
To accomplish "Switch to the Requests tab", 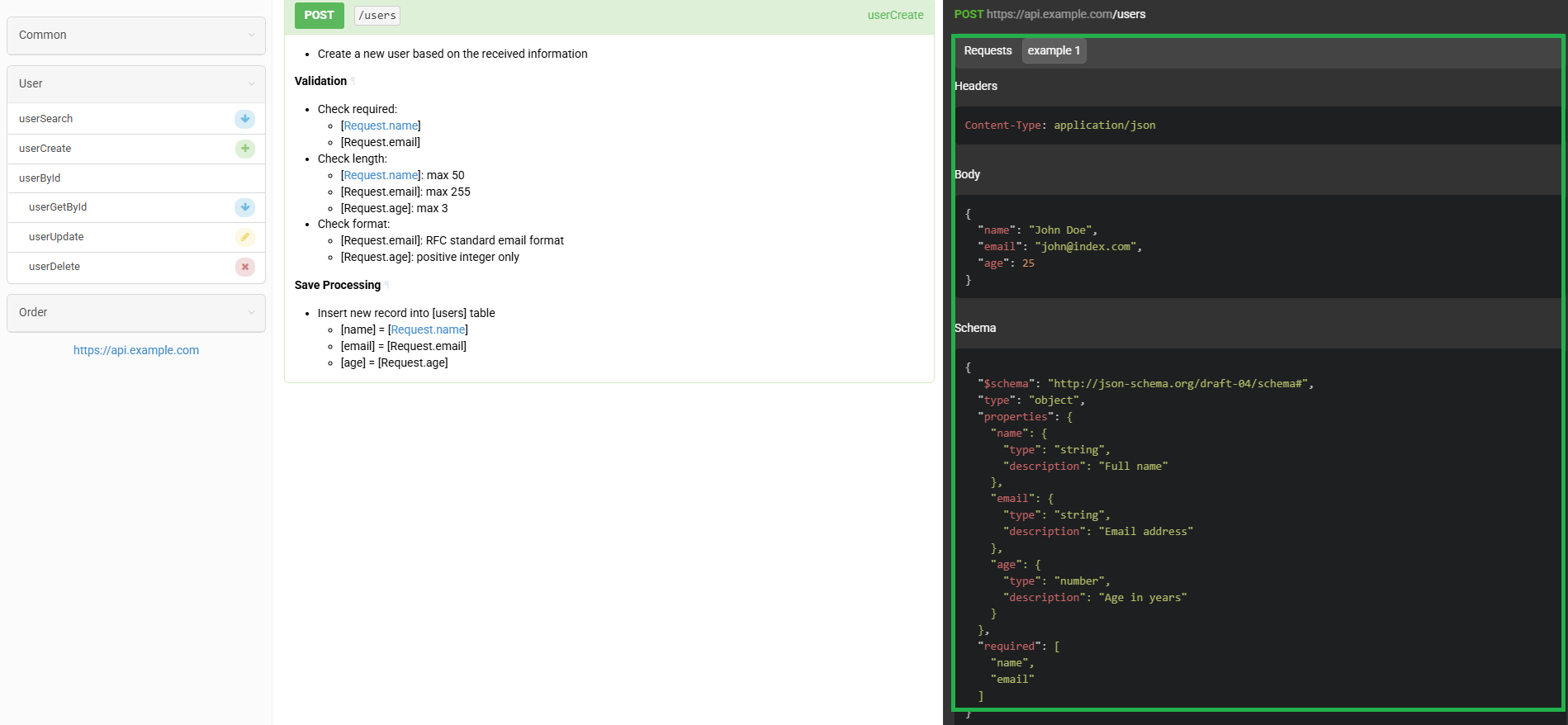I will (988, 50).
